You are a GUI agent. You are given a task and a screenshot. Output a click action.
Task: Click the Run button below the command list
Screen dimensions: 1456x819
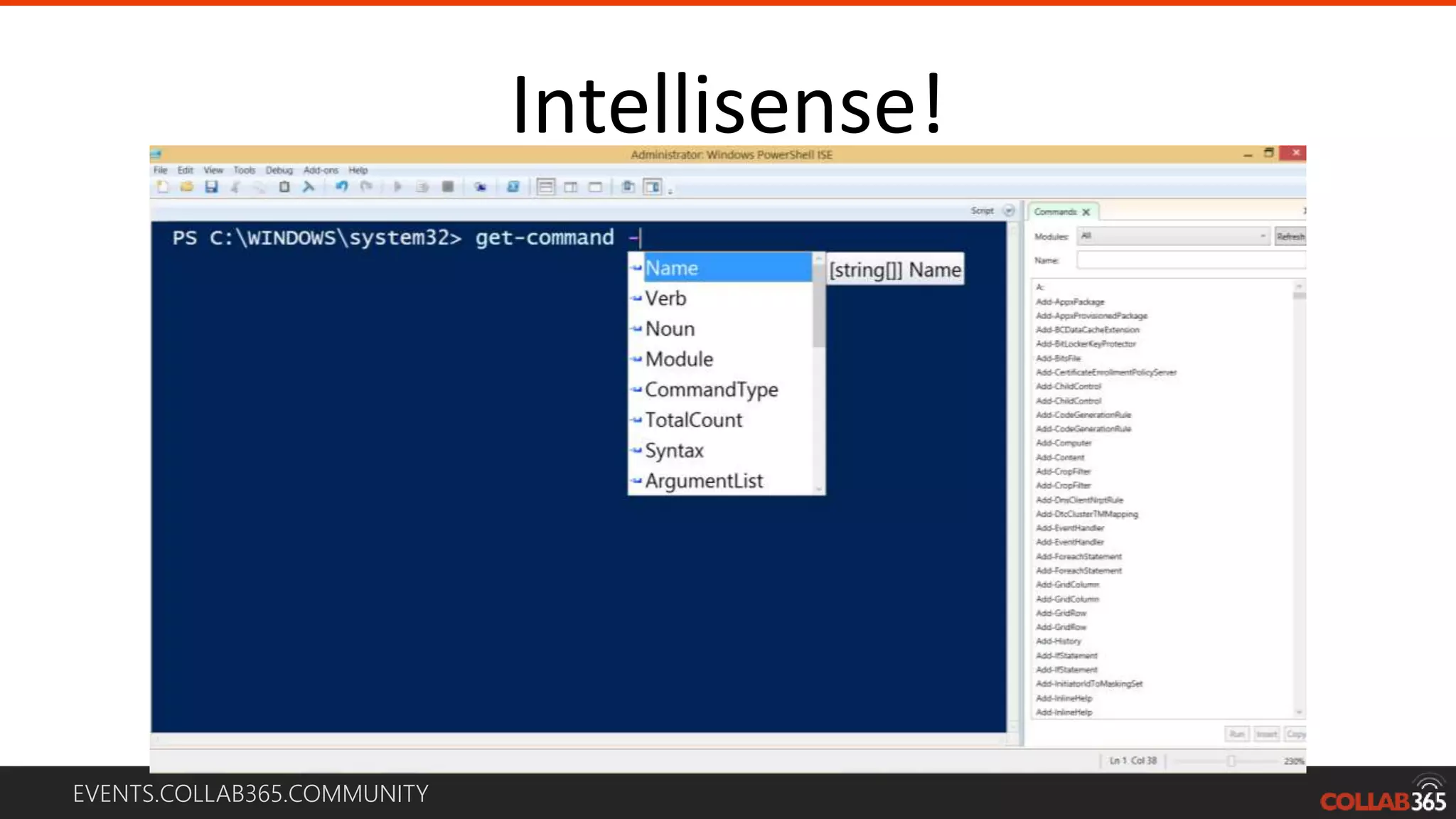[1237, 734]
